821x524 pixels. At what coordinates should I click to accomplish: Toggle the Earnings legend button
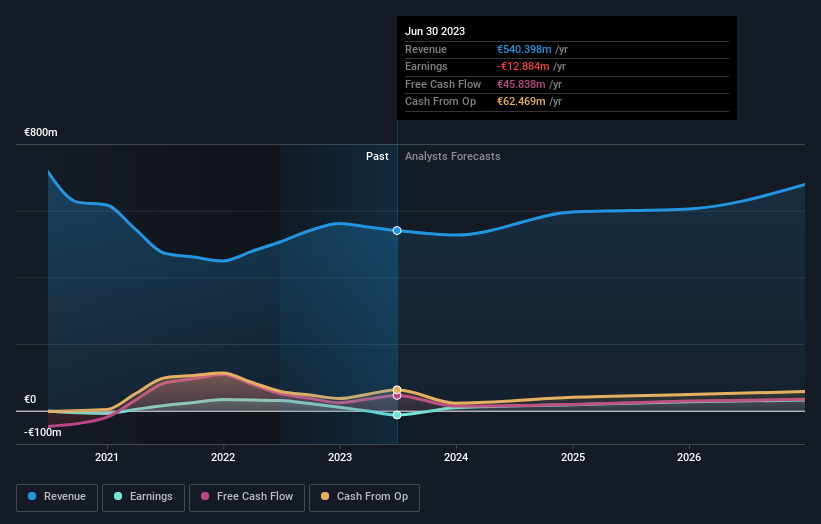(x=143, y=497)
